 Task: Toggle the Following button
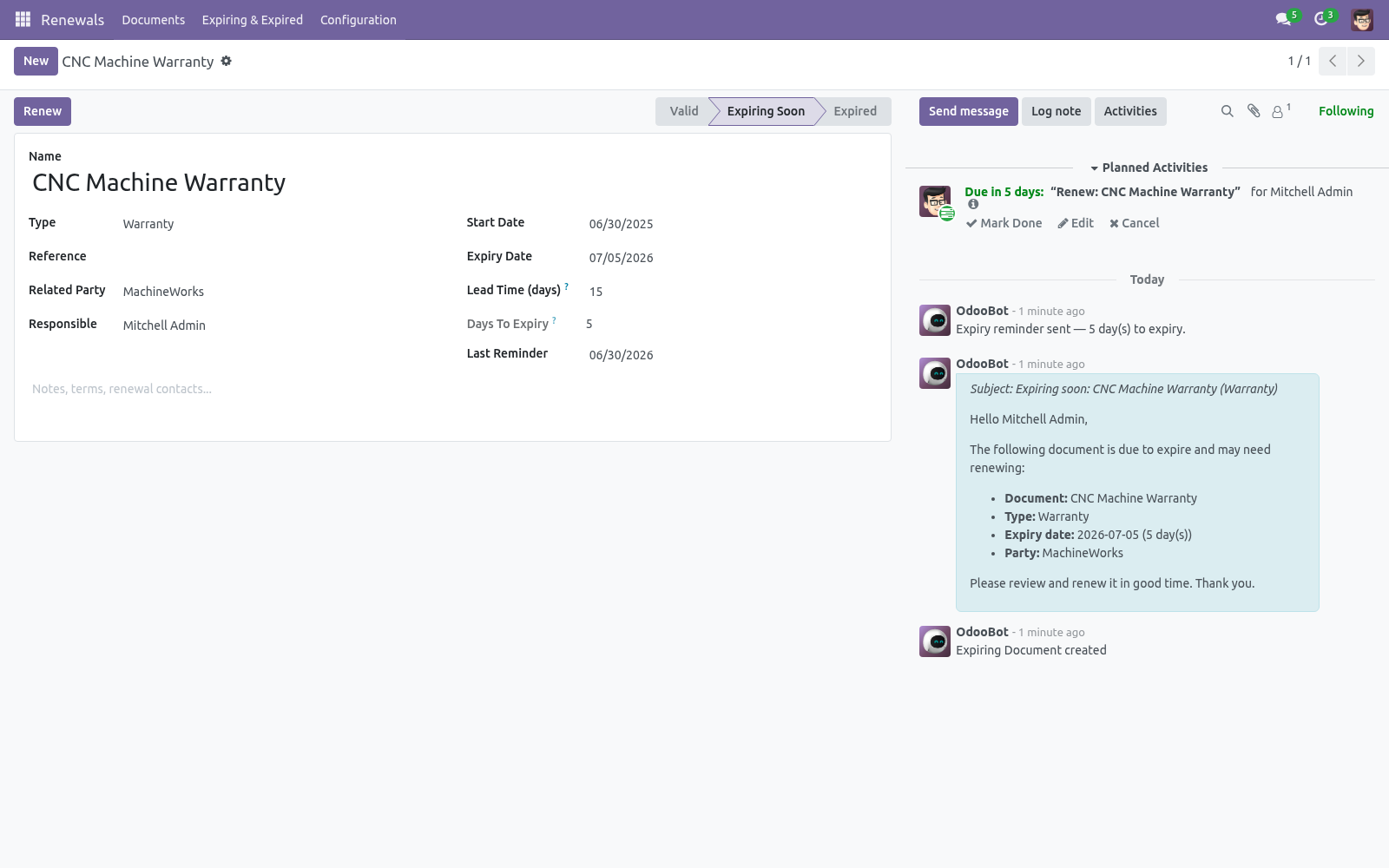pos(1346,111)
